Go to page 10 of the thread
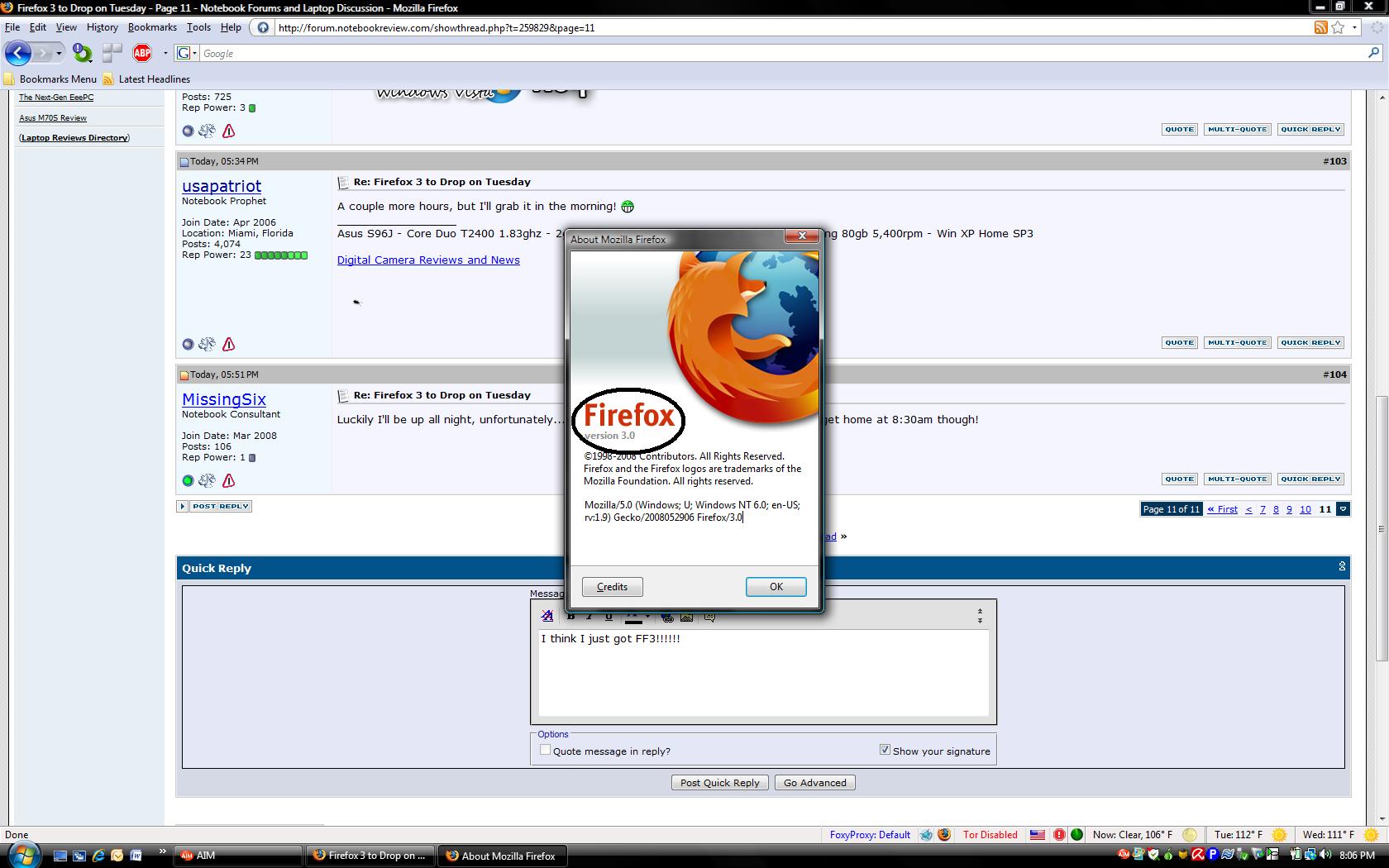Viewport: 1389px width, 868px height. (1305, 509)
